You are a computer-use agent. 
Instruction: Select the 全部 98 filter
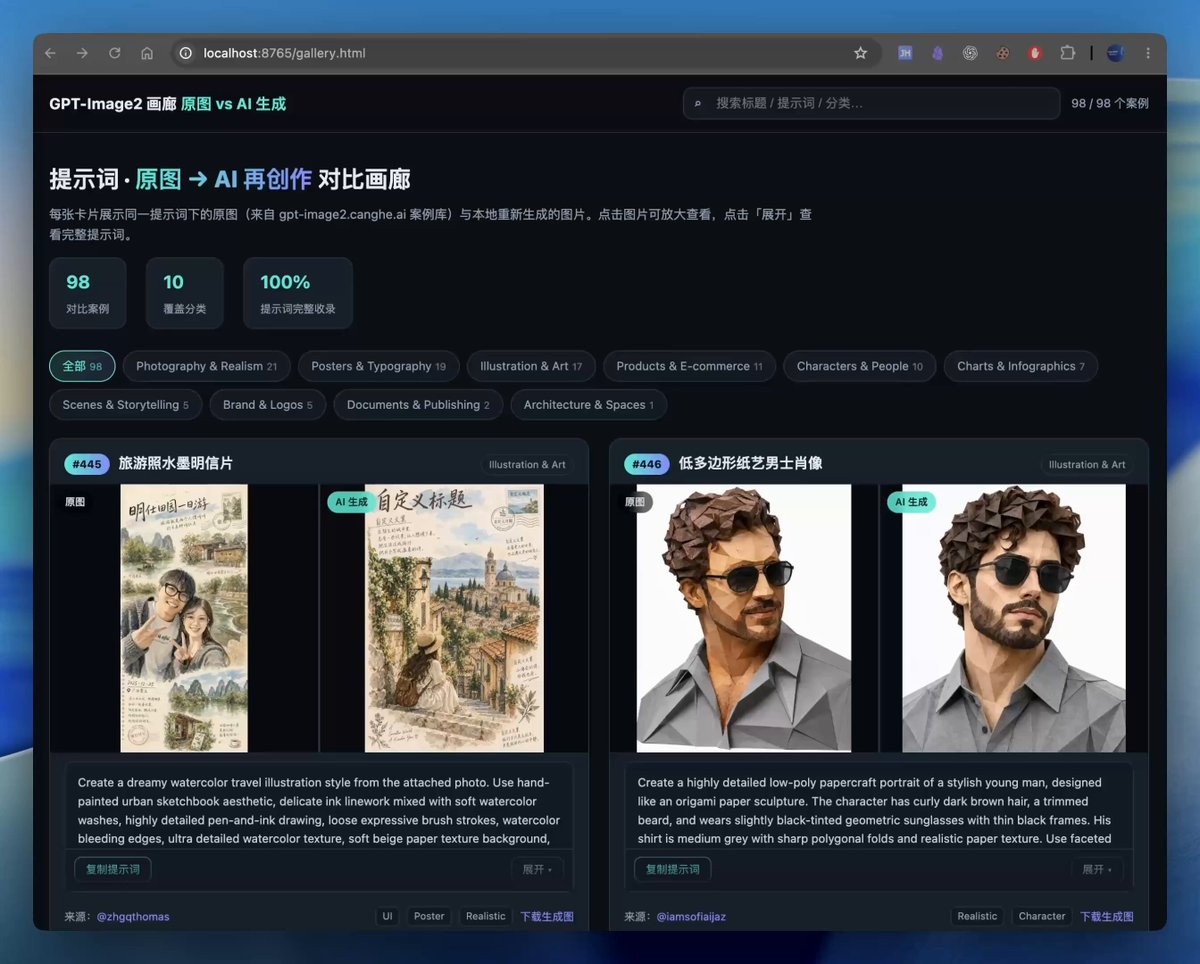82,366
